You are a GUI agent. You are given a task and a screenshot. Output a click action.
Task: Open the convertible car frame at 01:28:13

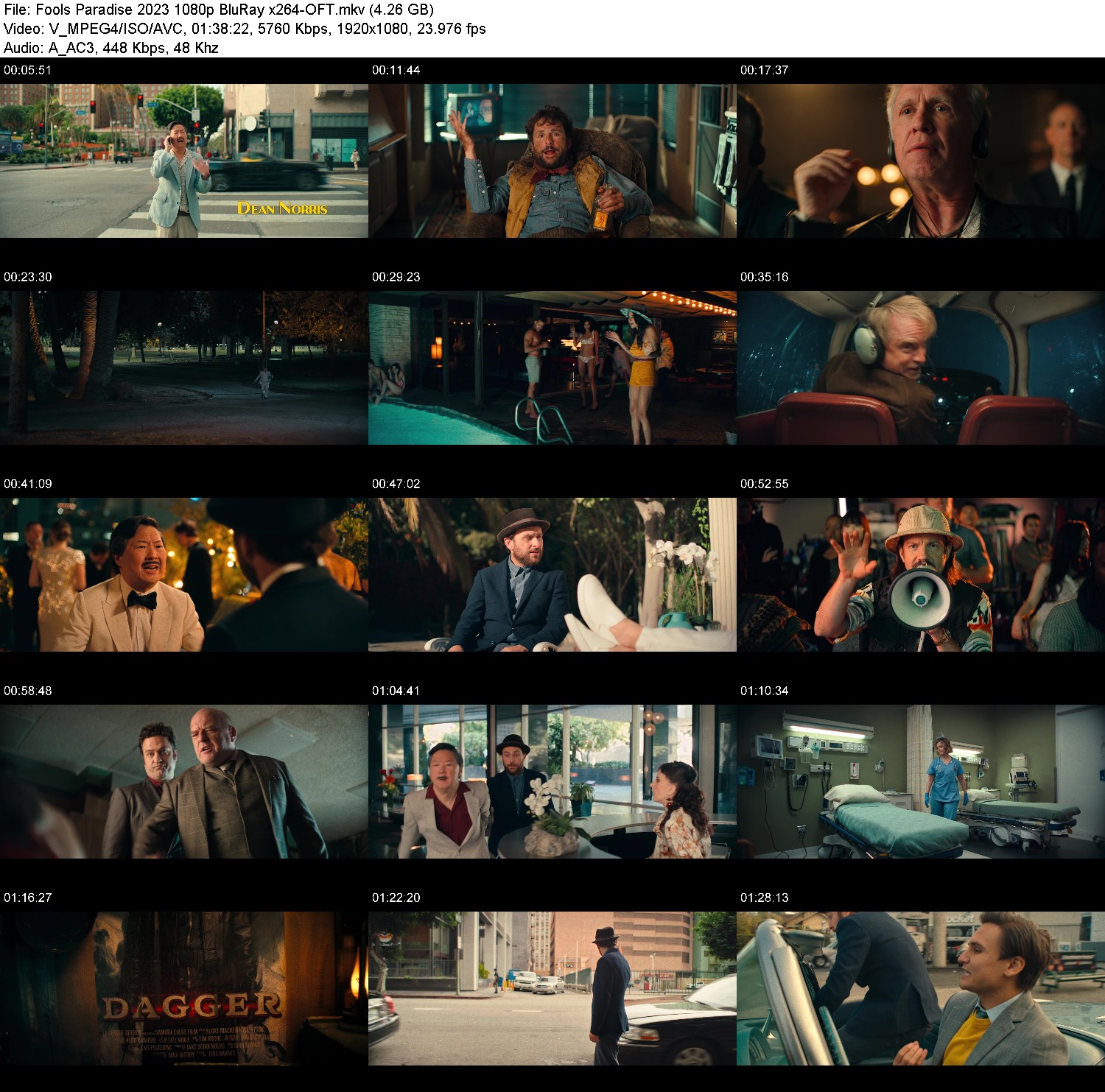(x=921, y=988)
